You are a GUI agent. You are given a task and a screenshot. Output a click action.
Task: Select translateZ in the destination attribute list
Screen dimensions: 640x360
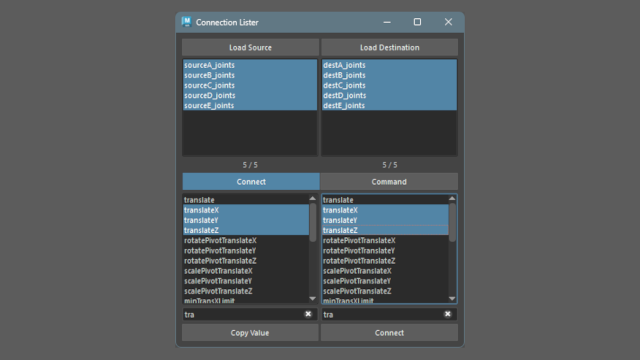(385, 230)
